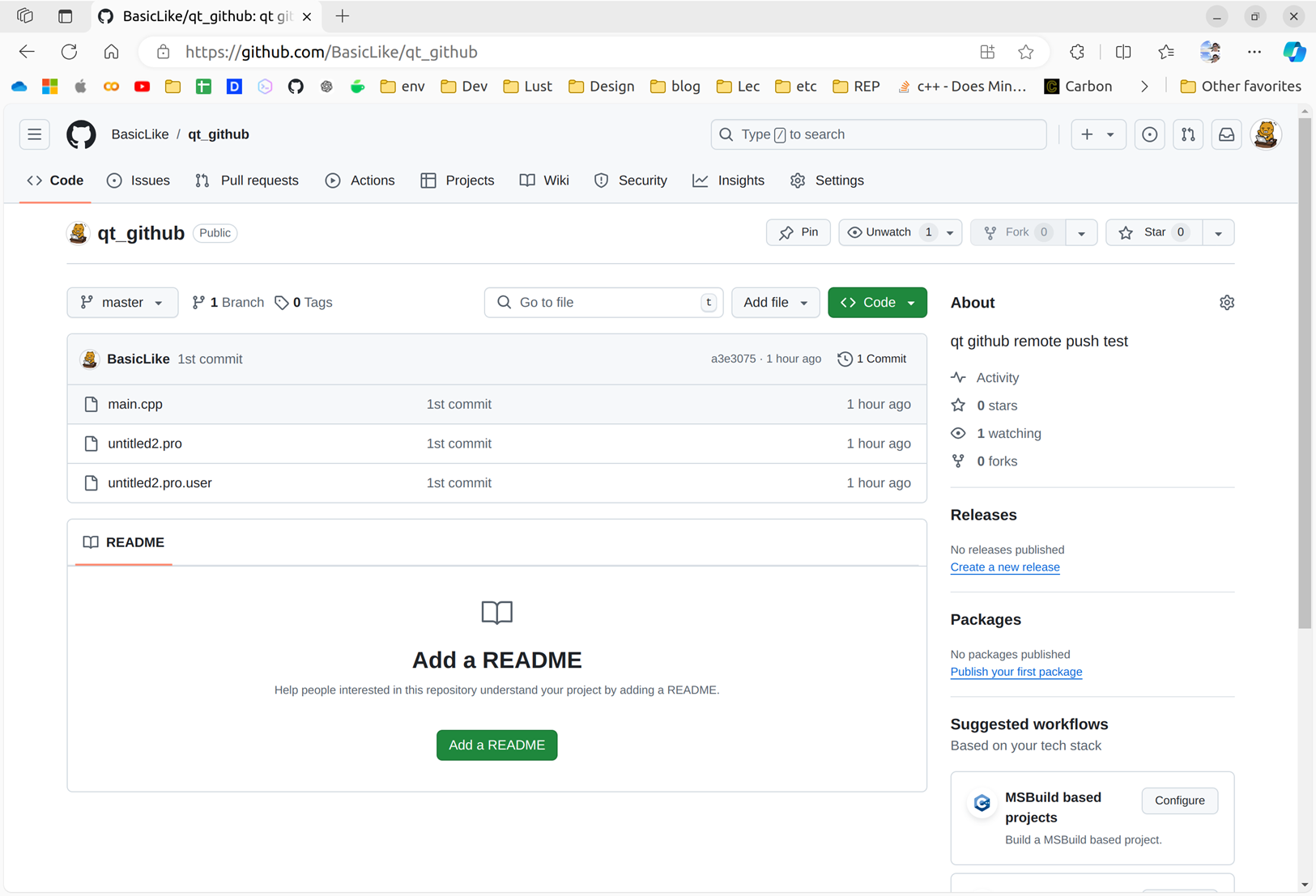The height and width of the screenshot is (896, 1316).
Task: Configure MSBuild based projects workflow
Action: [1180, 800]
